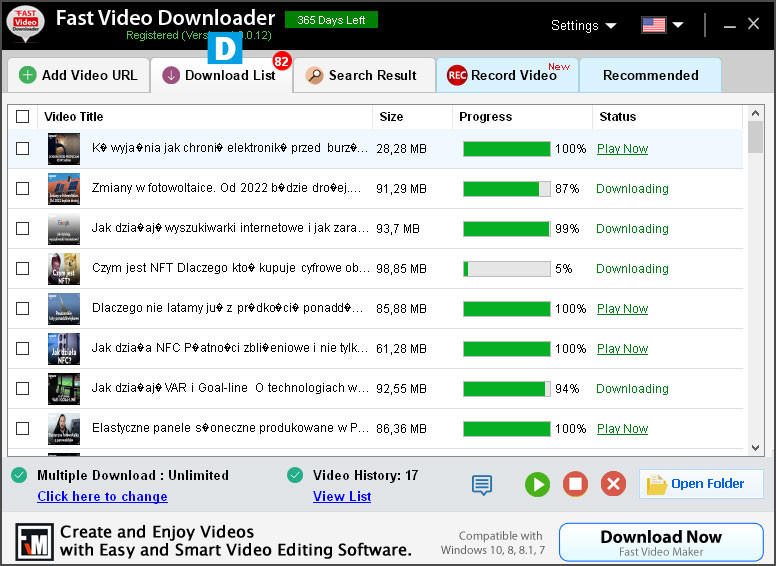Sort by Size column header
This screenshot has width=776, height=566.
(x=412, y=117)
